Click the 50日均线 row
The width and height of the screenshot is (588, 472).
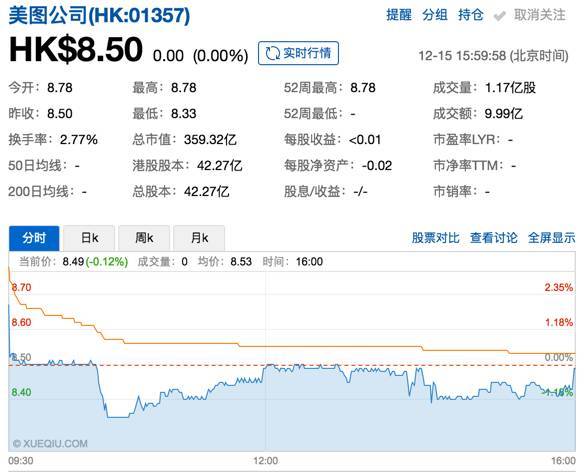pyautogui.click(x=44, y=165)
